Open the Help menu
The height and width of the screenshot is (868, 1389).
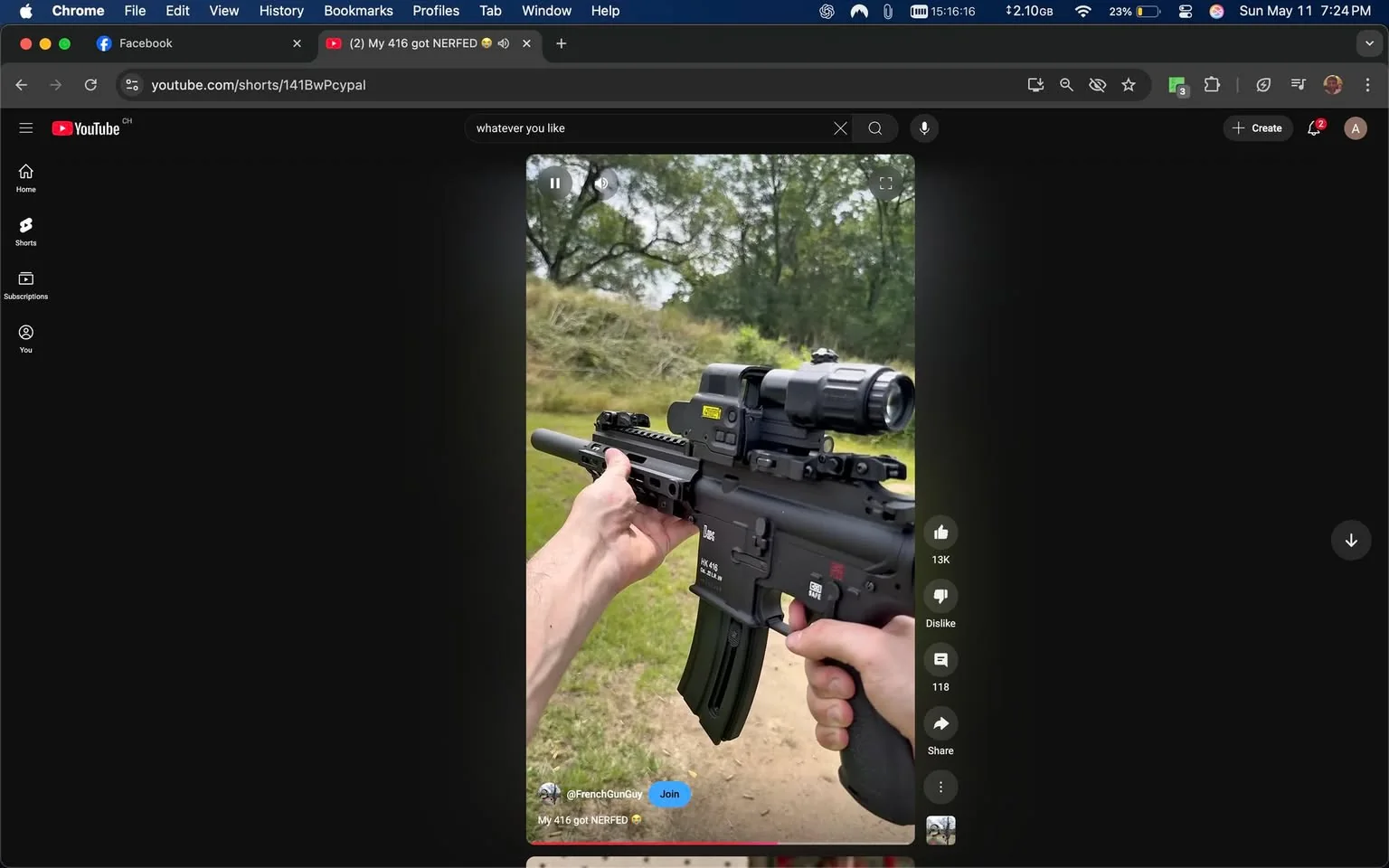[x=605, y=11]
